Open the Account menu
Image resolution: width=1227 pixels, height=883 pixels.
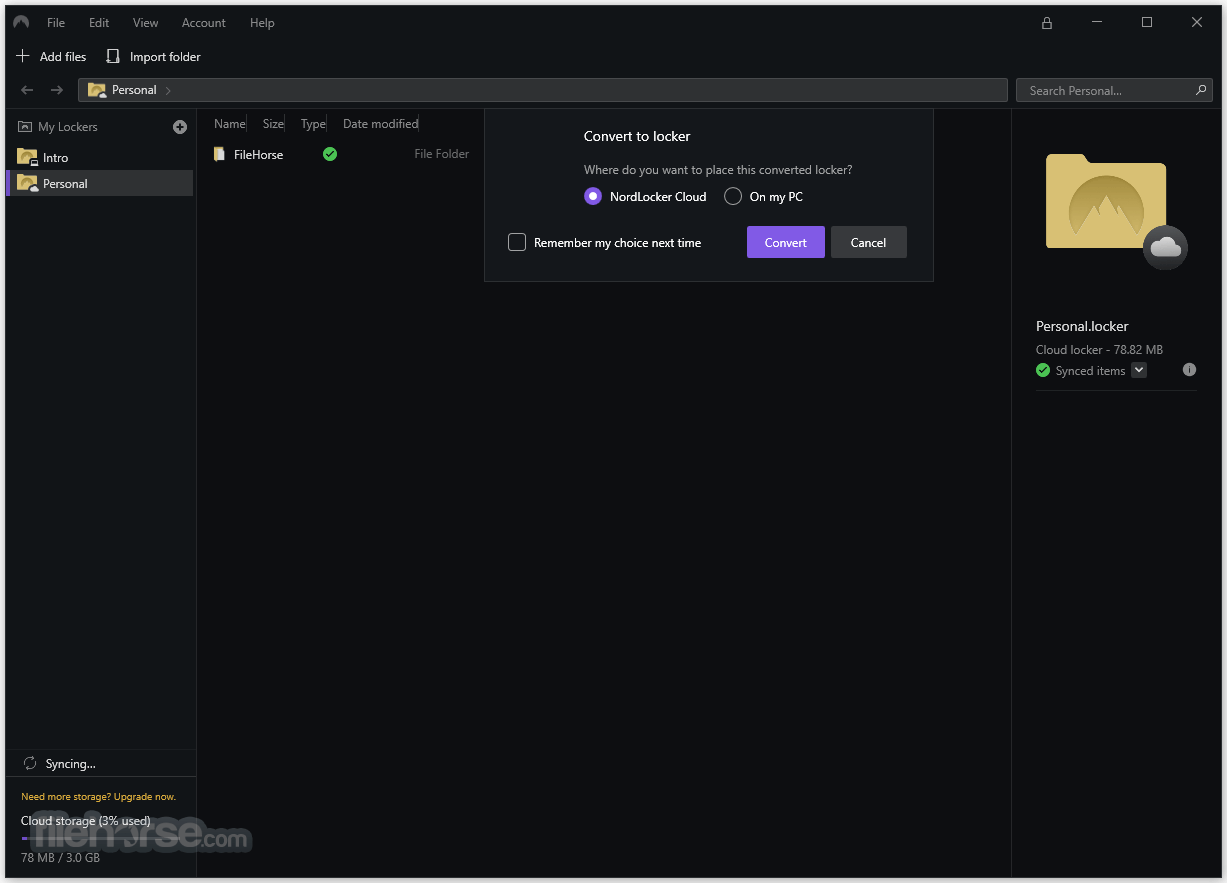[204, 23]
